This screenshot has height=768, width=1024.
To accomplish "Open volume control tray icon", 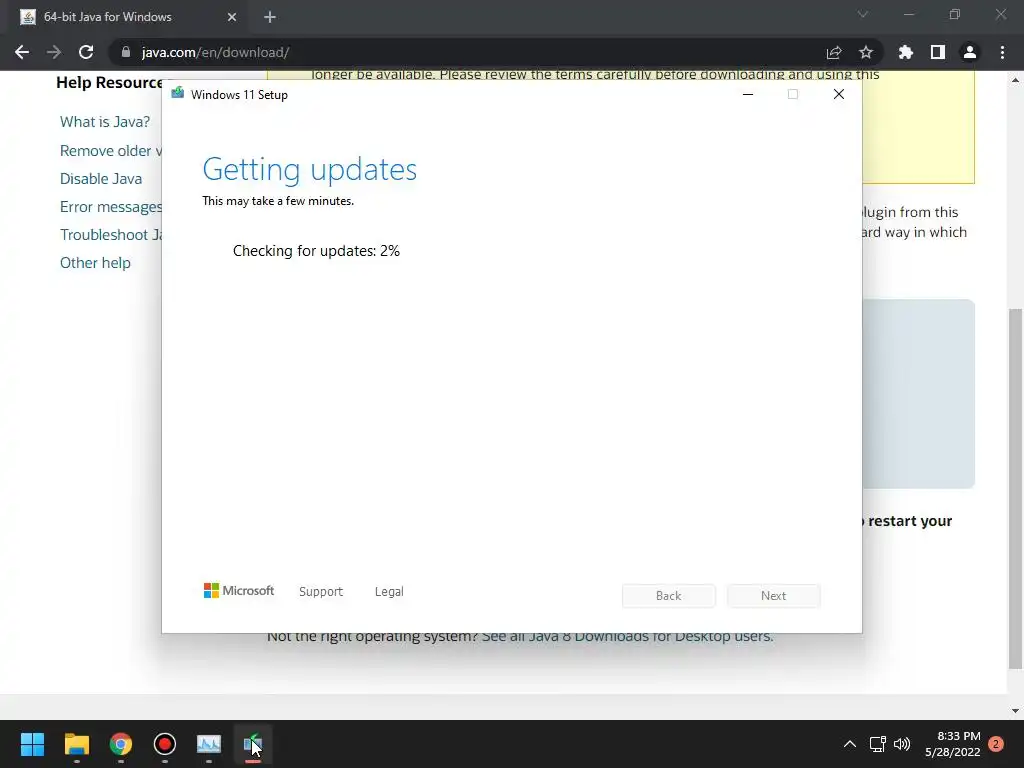I will click(902, 744).
